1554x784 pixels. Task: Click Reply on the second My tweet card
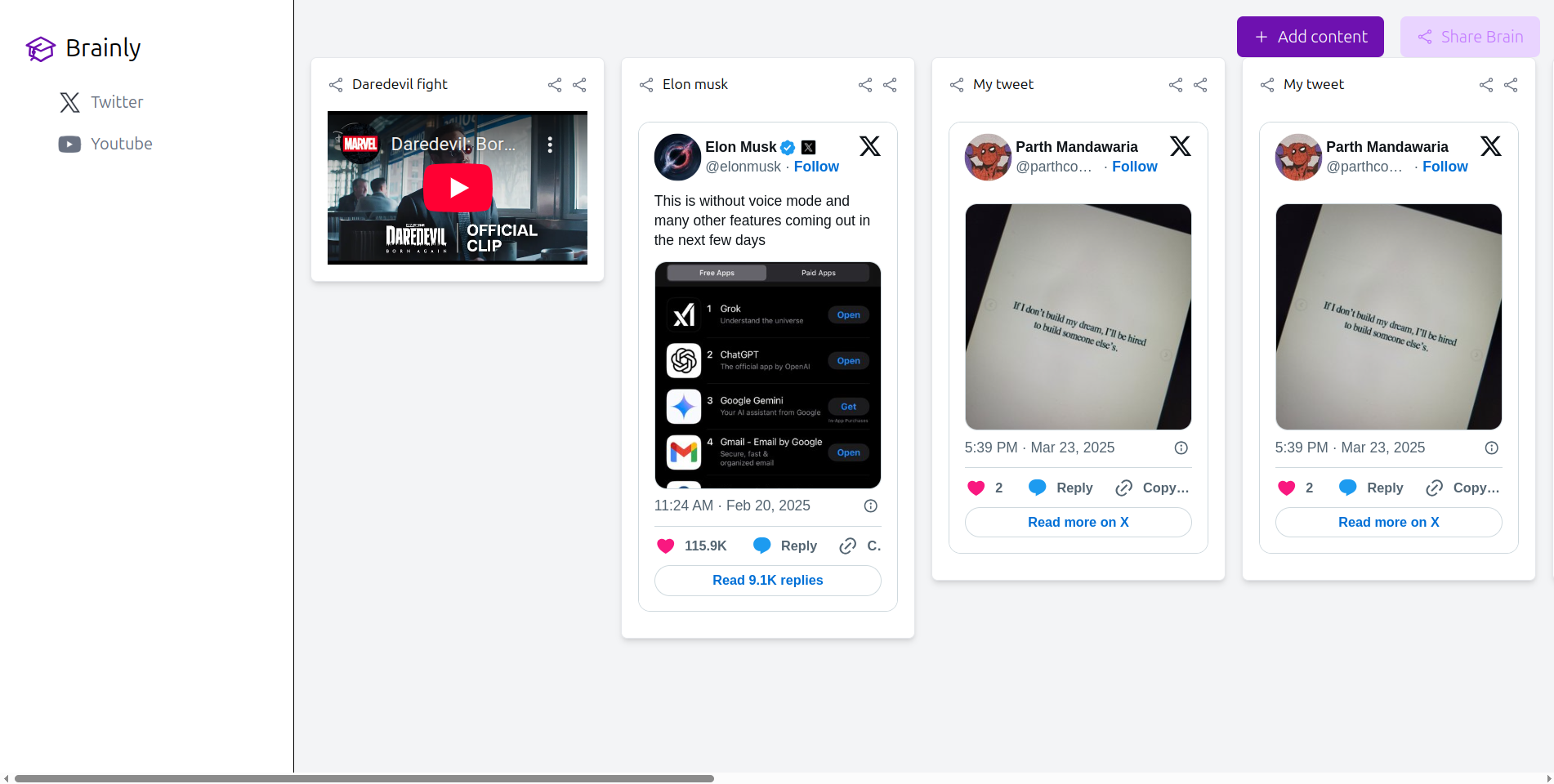click(1370, 488)
